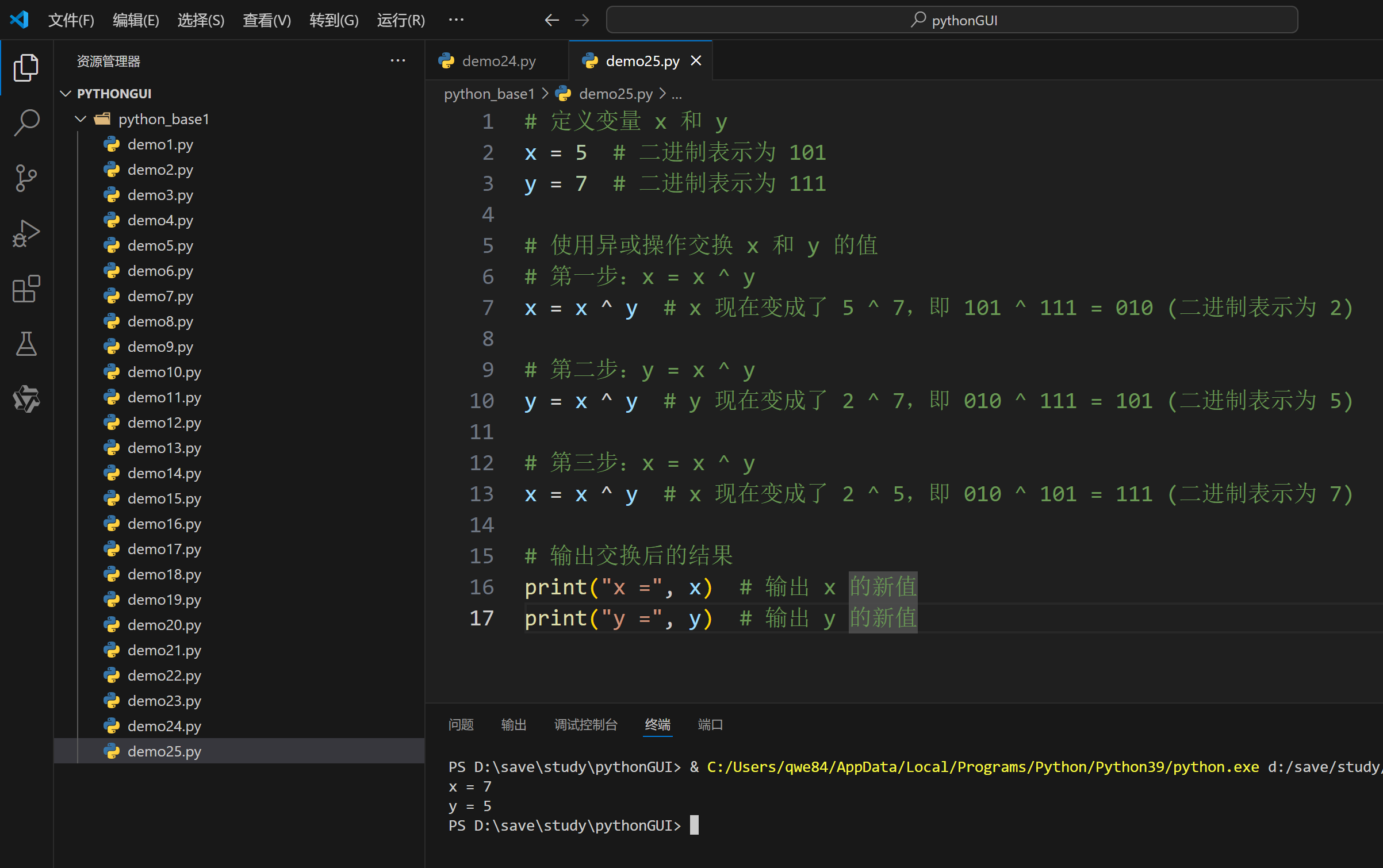Collapse the PYTHONGUI workspace section
Viewport: 1383px width, 868px height.
coord(66,93)
